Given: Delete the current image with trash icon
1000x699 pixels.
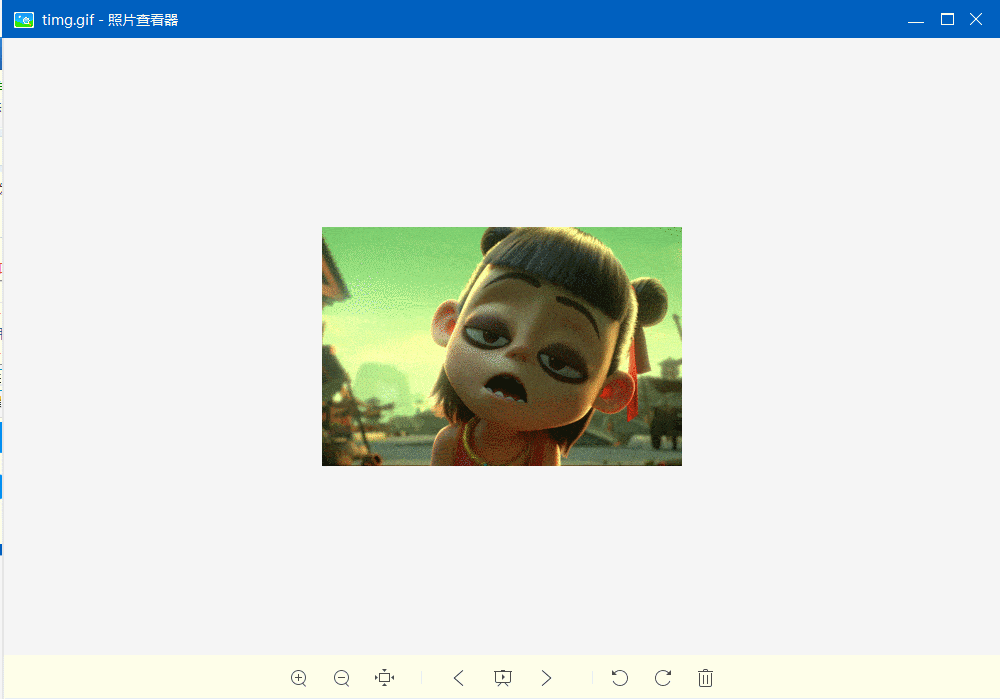Looking at the screenshot, I should click(x=706, y=678).
